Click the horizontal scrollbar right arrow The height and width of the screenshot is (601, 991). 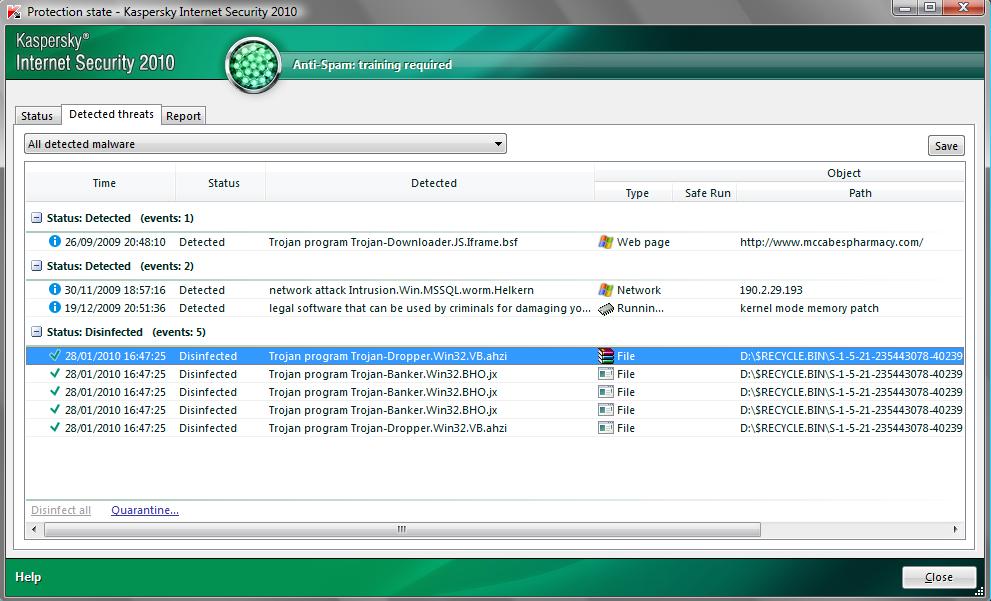(x=955, y=529)
